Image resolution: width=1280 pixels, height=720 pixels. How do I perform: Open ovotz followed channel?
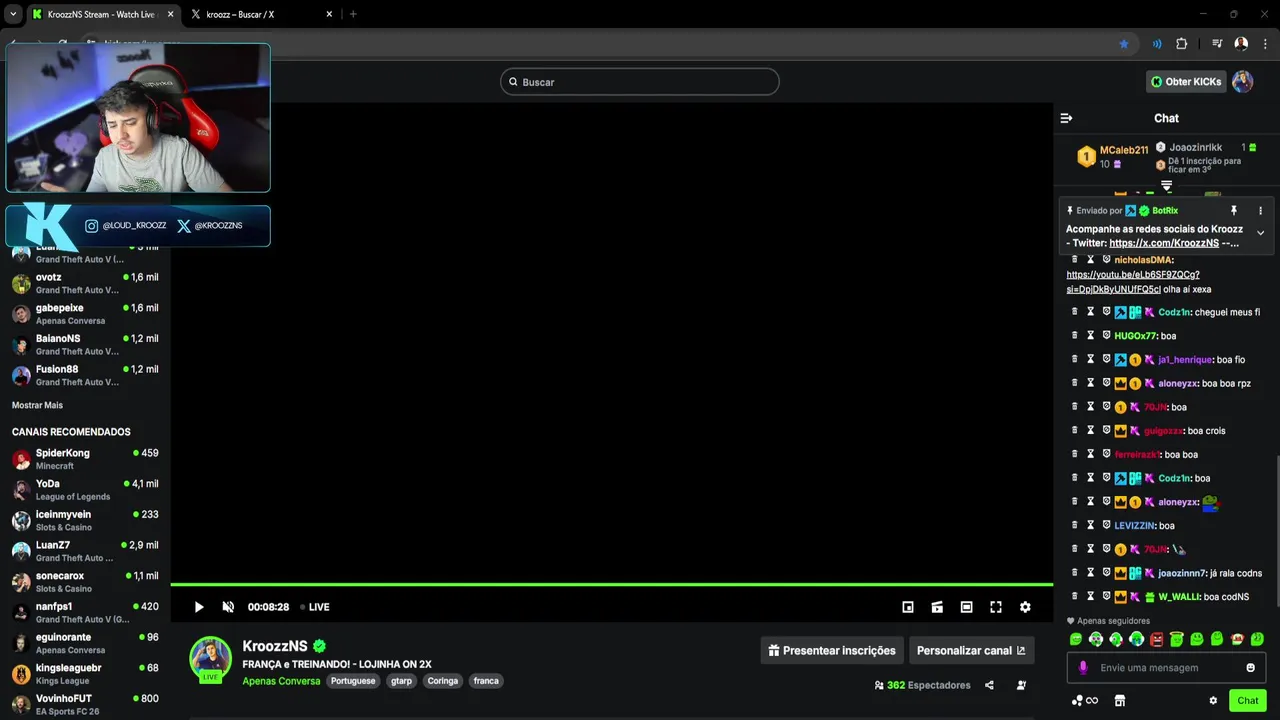click(85, 283)
